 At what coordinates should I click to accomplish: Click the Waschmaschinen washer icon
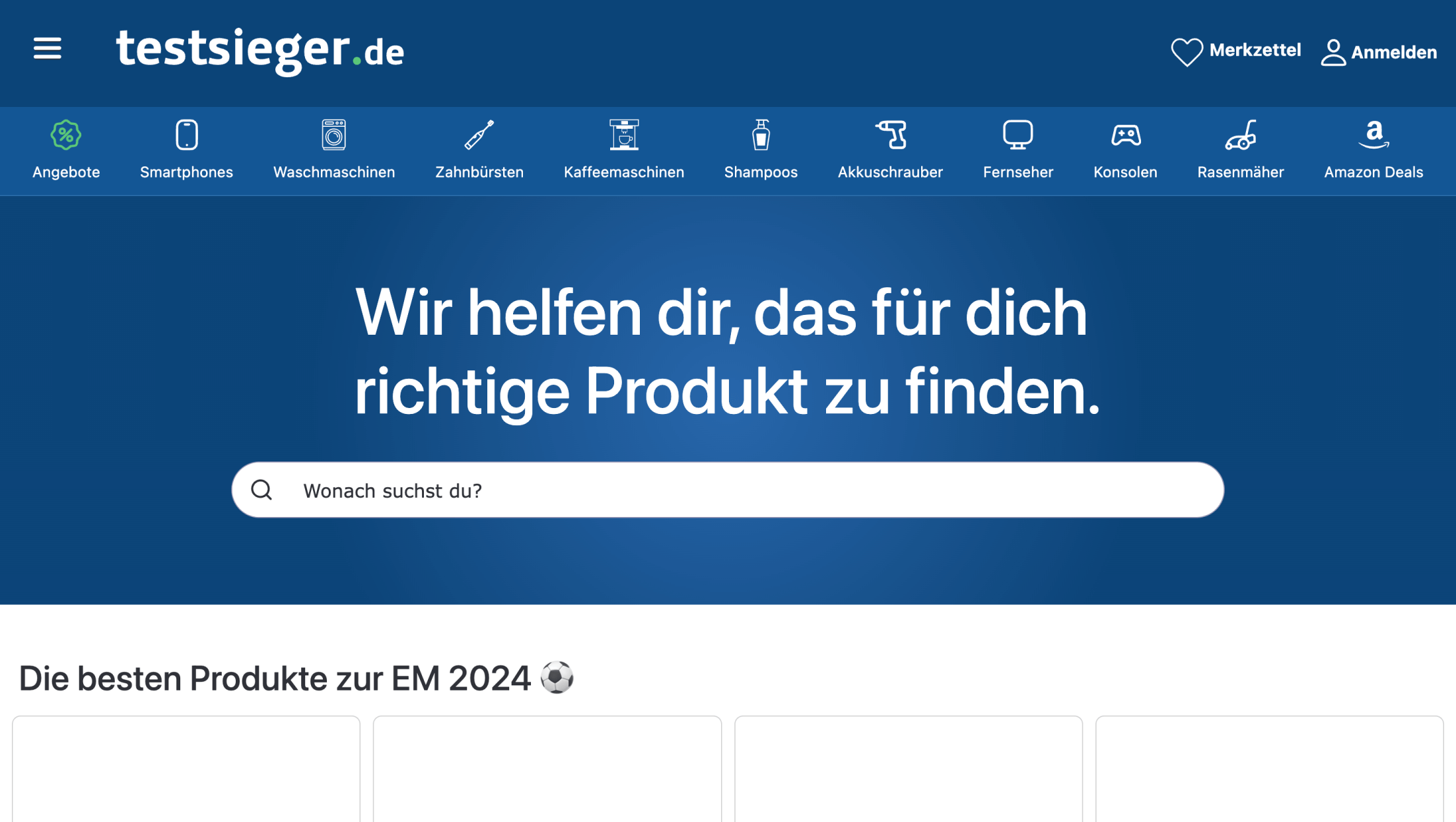click(334, 135)
